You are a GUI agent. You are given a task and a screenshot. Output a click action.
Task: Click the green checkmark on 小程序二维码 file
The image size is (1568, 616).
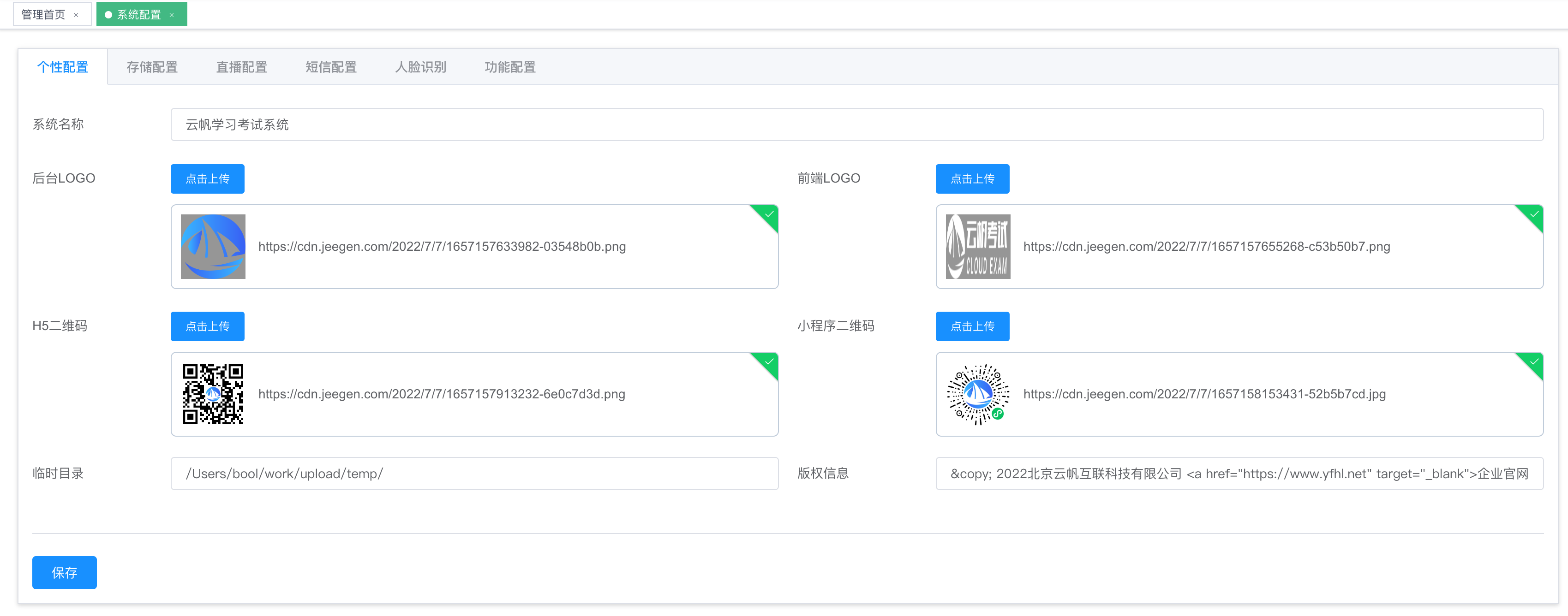coord(1534,362)
